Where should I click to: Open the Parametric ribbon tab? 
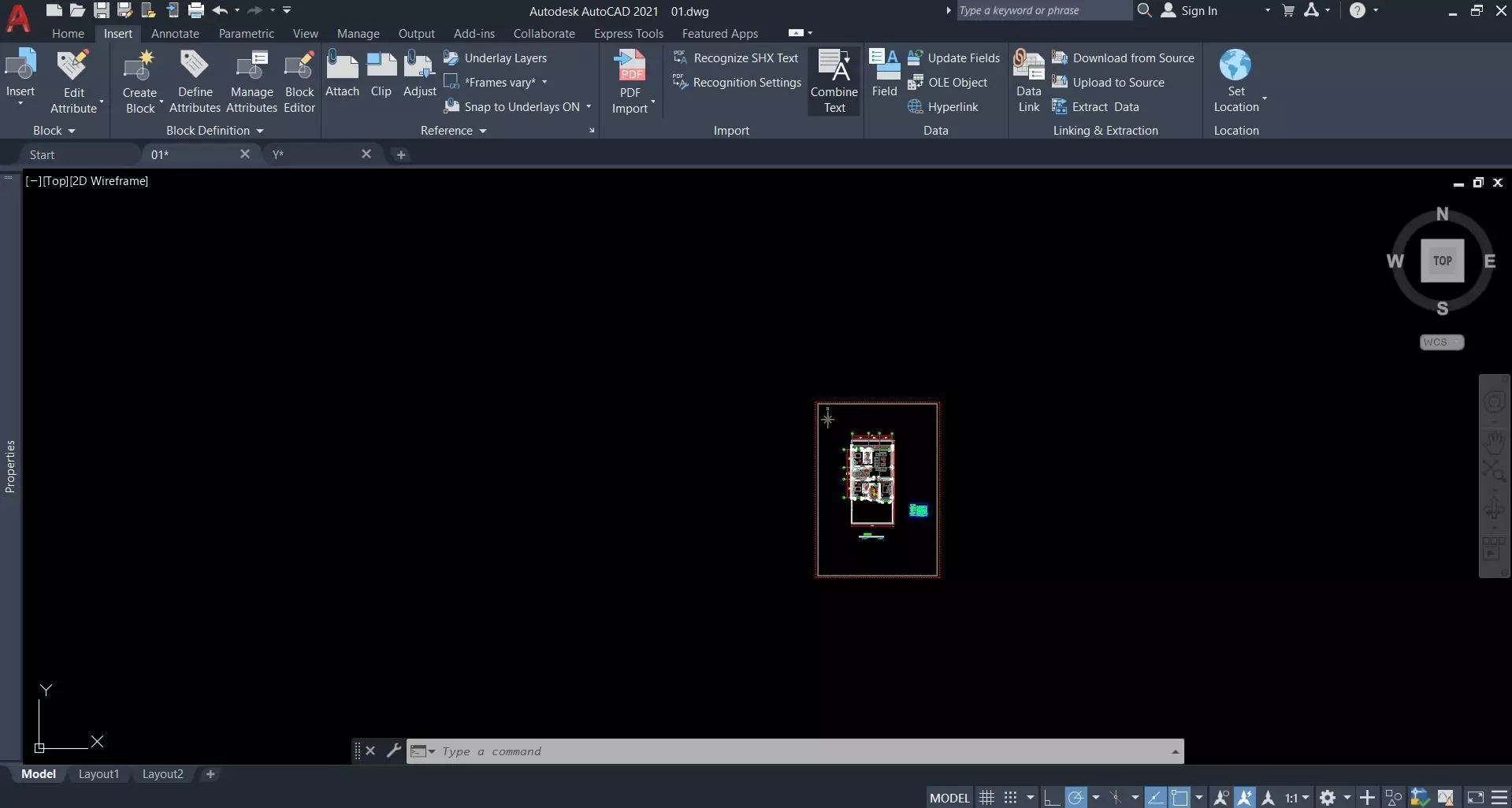(x=247, y=33)
